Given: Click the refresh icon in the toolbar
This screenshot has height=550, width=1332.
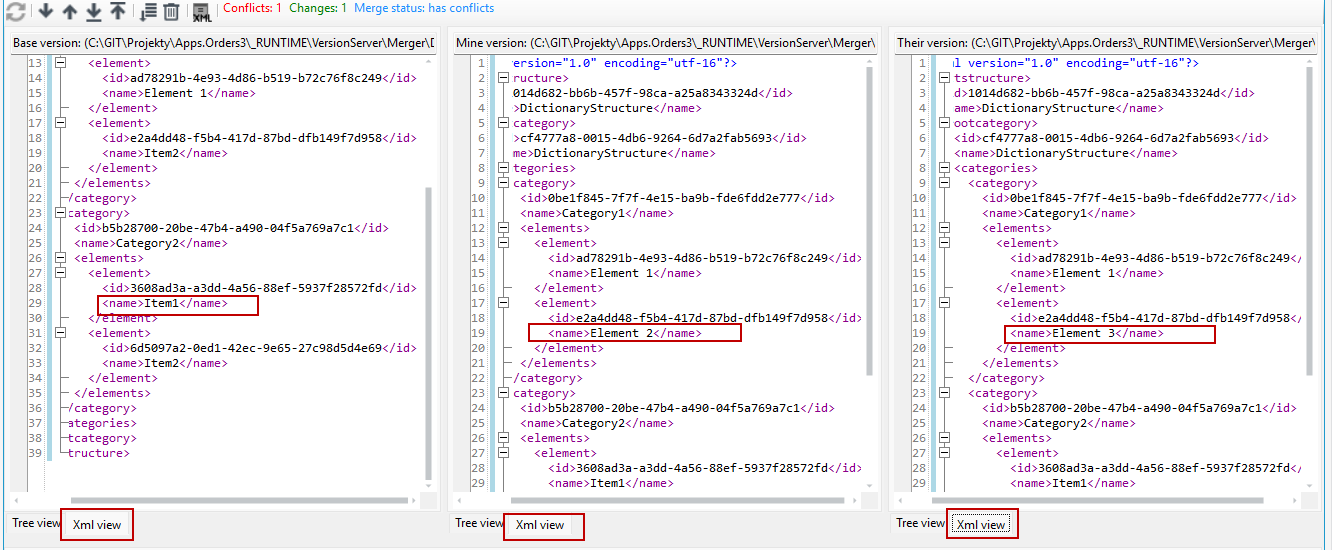Looking at the screenshot, I should tap(15, 12).
